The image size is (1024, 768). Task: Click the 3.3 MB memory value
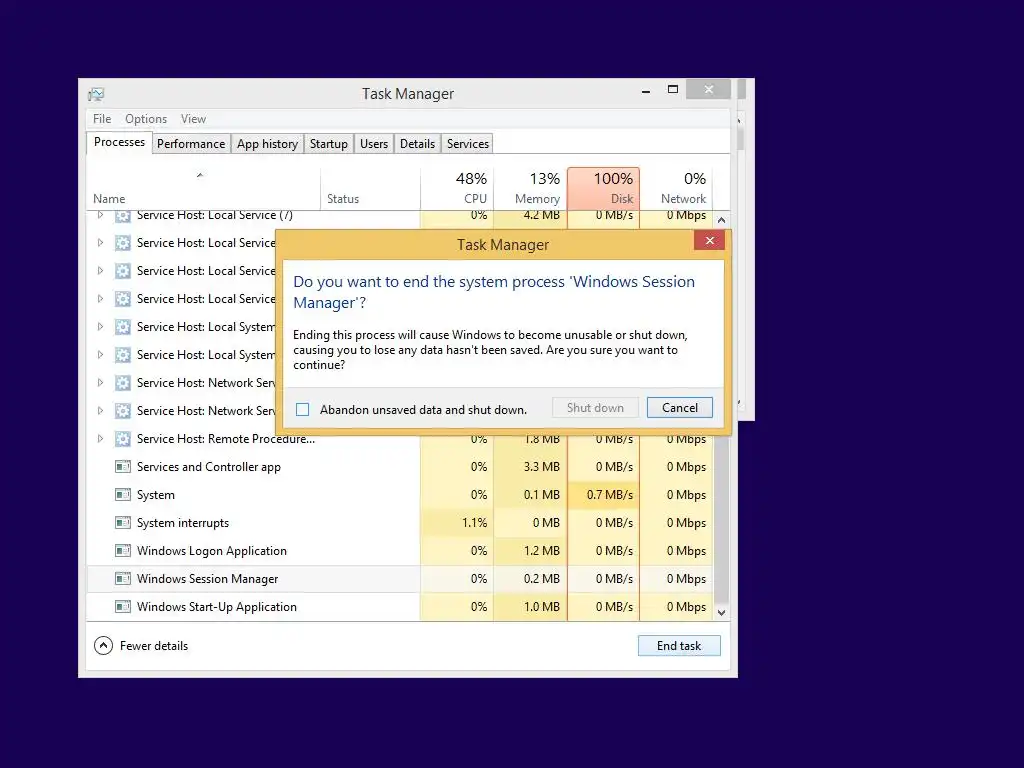pos(541,467)
